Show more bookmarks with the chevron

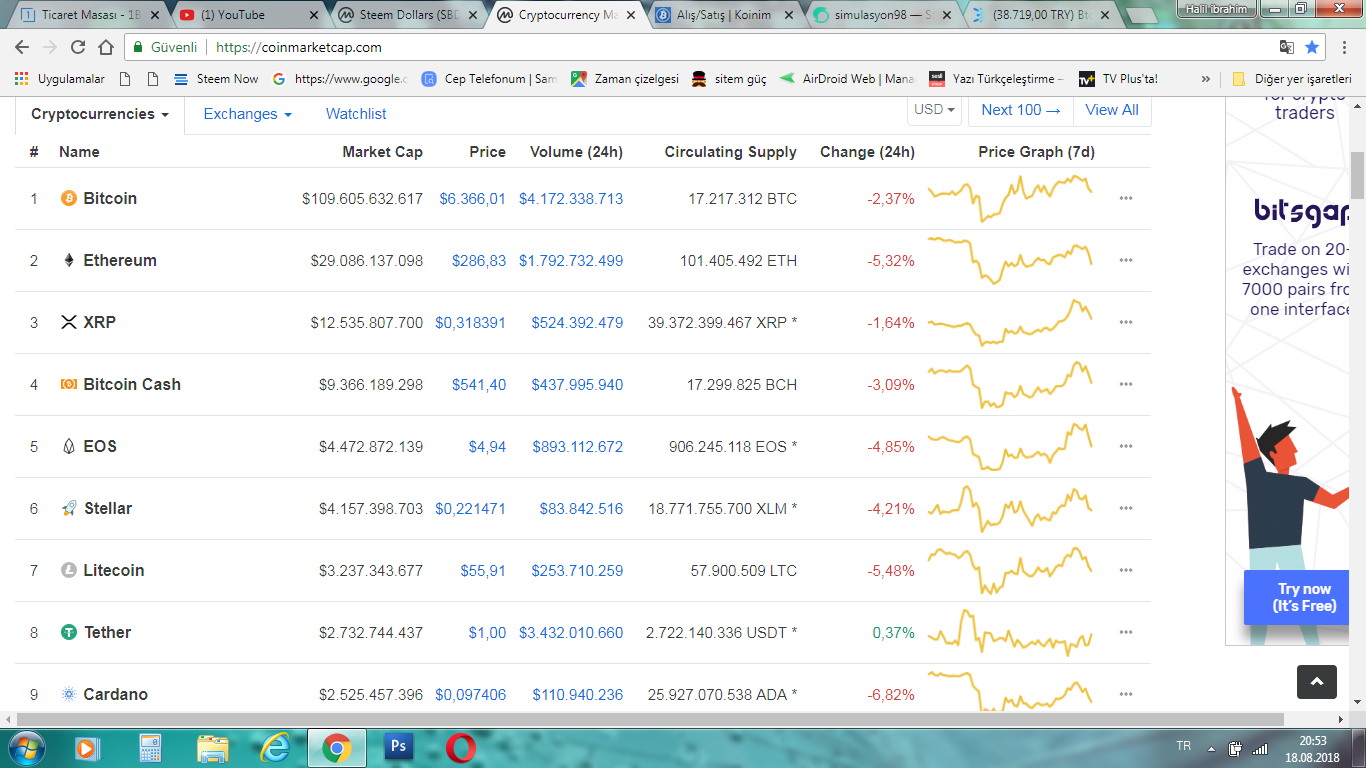(1205, 79)
